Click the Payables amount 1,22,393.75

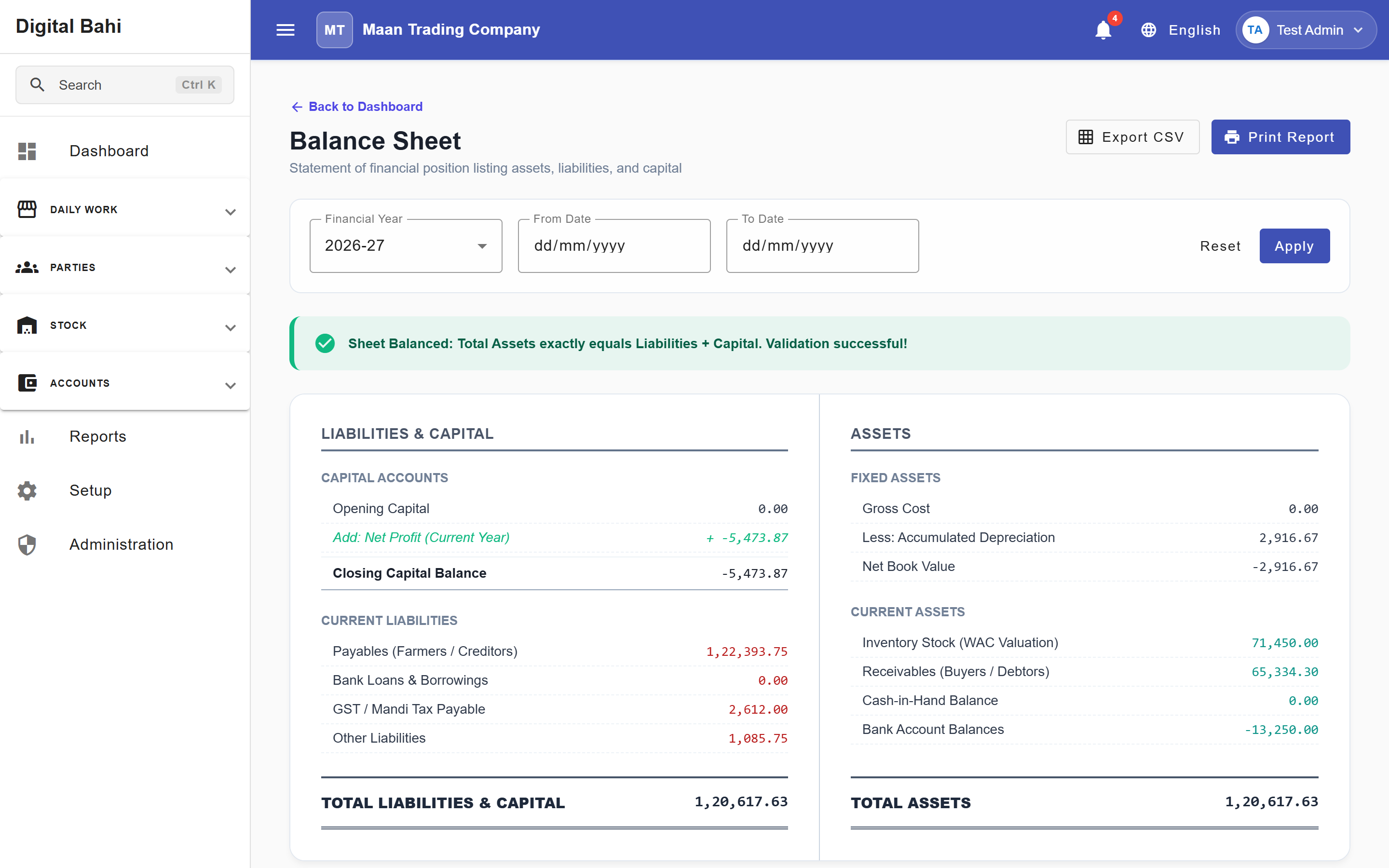tap(747, 652)
